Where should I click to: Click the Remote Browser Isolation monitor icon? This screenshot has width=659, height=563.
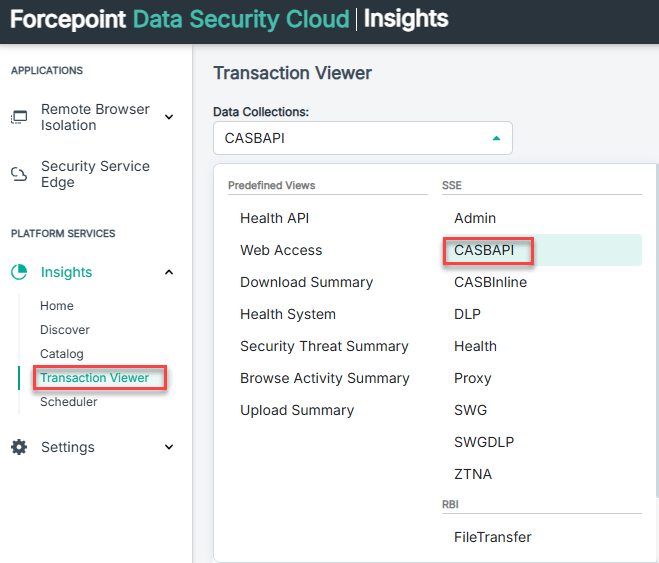pyautogui.click(x=19, y=118)
